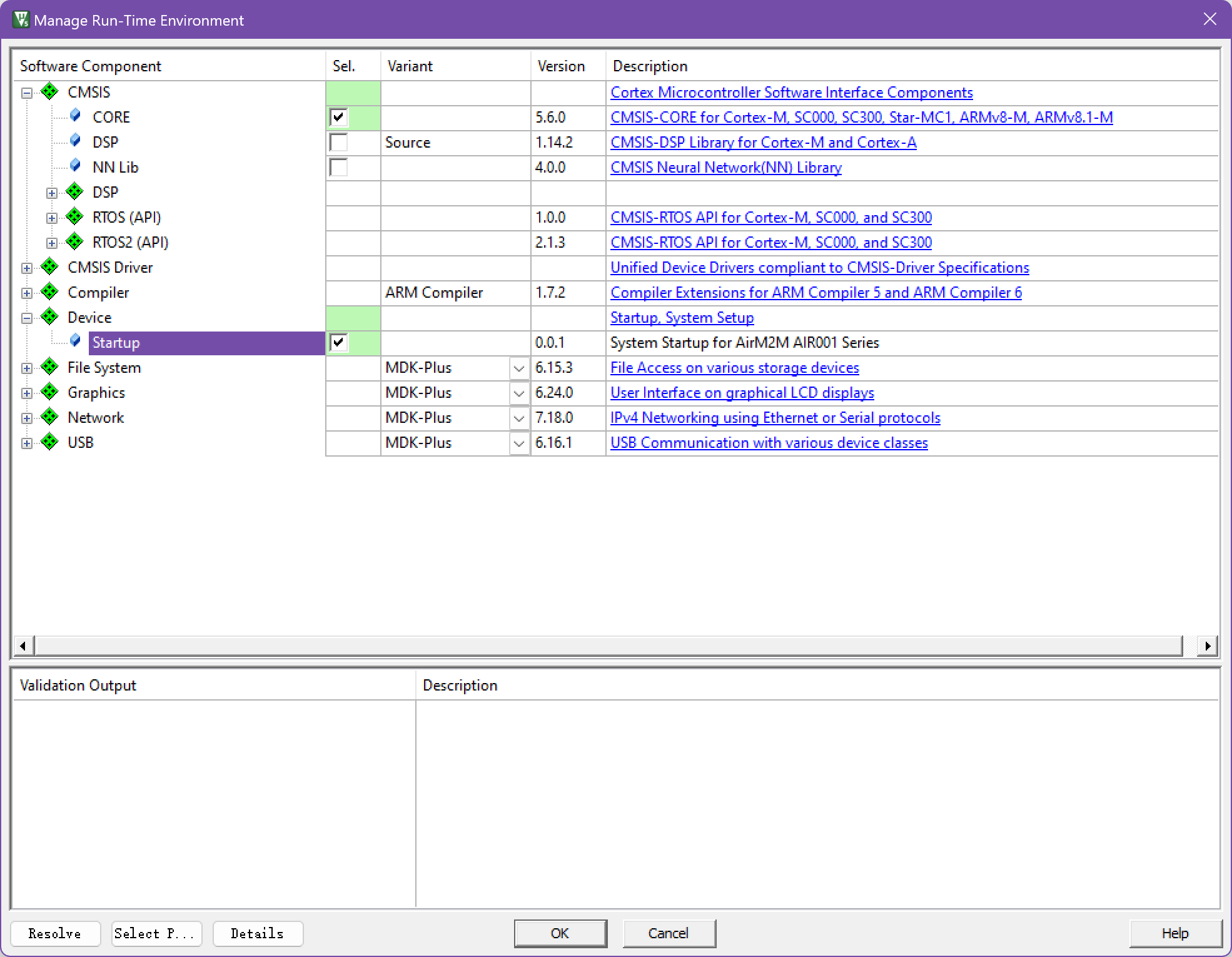This screenshot has width=1232, height=957.
Task: Click the right arrow of horizontal scrollbar
Action: [x=1207, y=645]
